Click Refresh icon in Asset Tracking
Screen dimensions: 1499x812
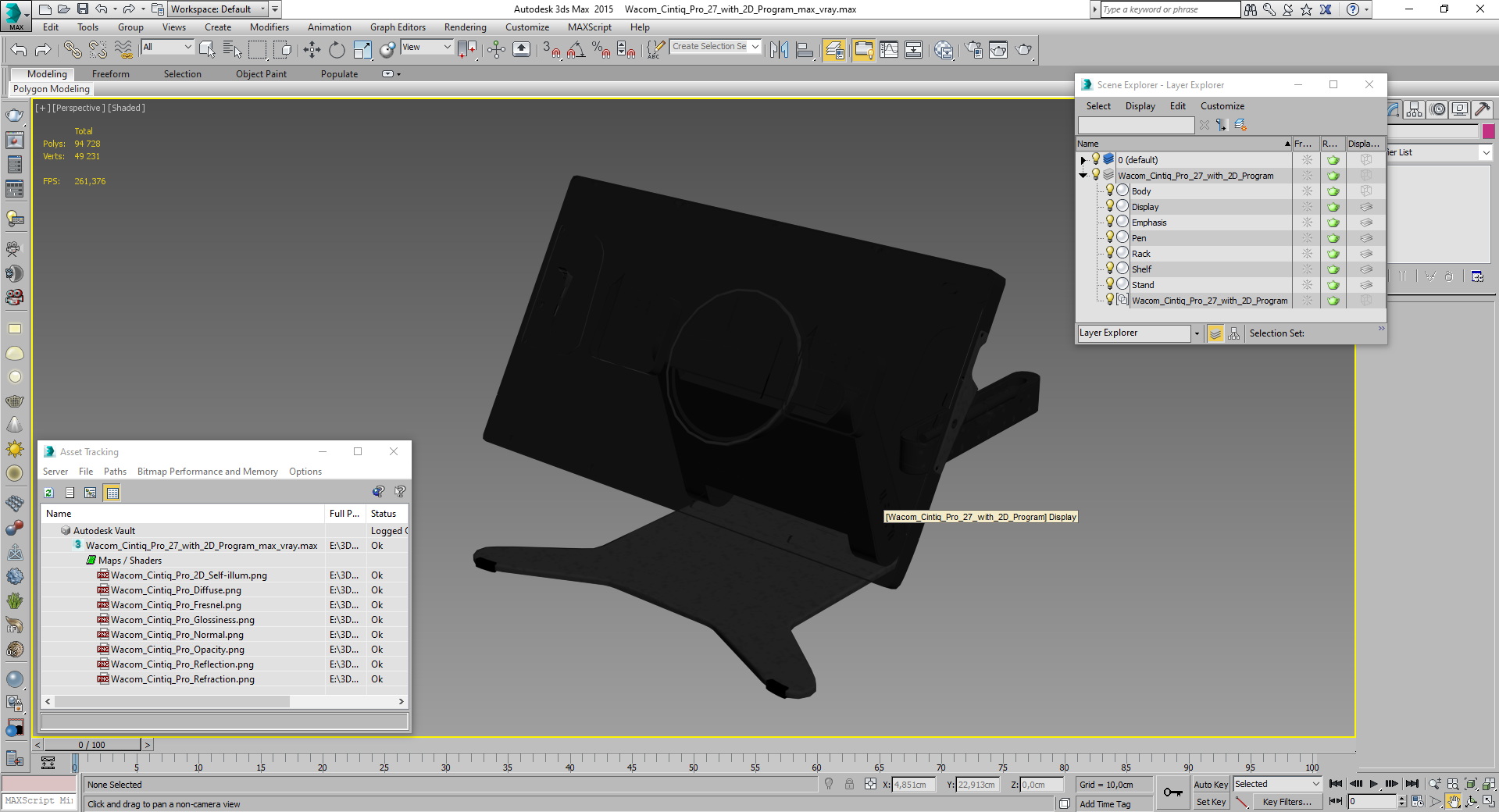click(48, 493)
